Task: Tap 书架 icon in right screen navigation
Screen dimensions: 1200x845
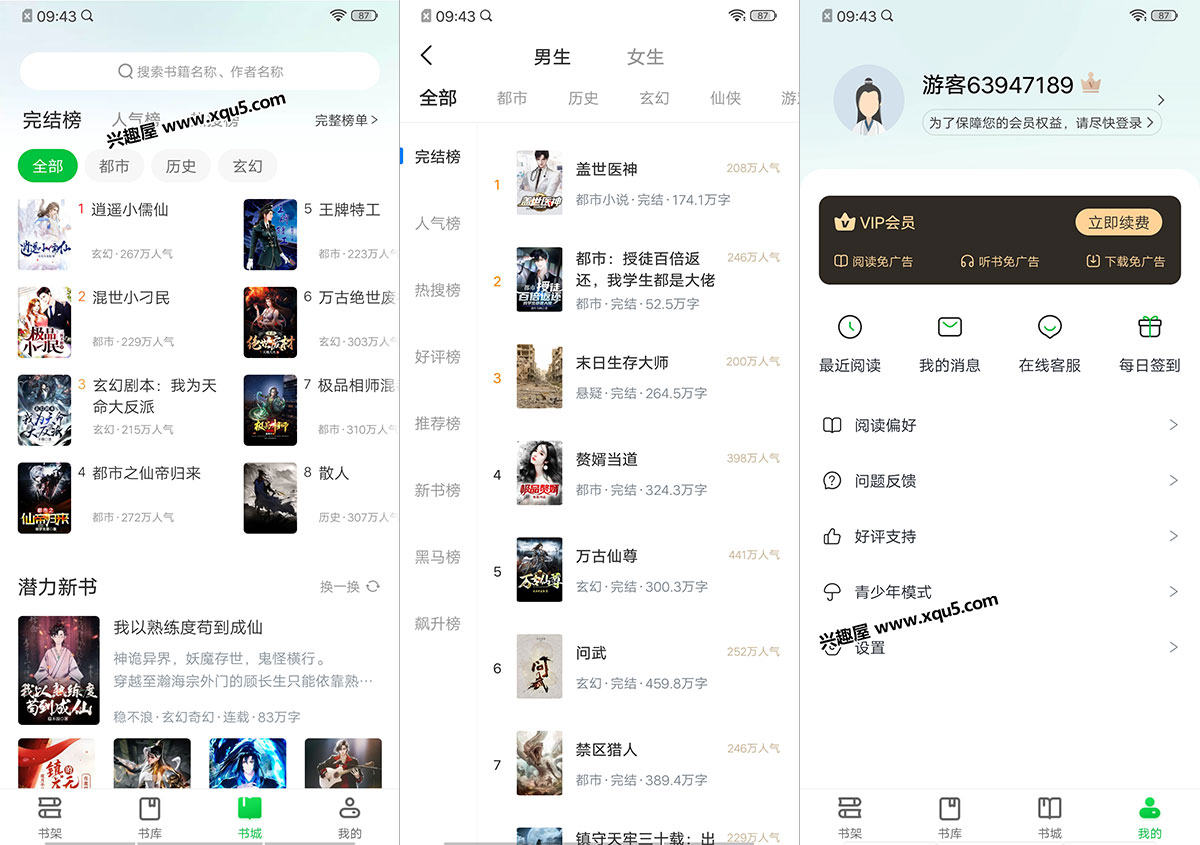Action: point(850,808)
